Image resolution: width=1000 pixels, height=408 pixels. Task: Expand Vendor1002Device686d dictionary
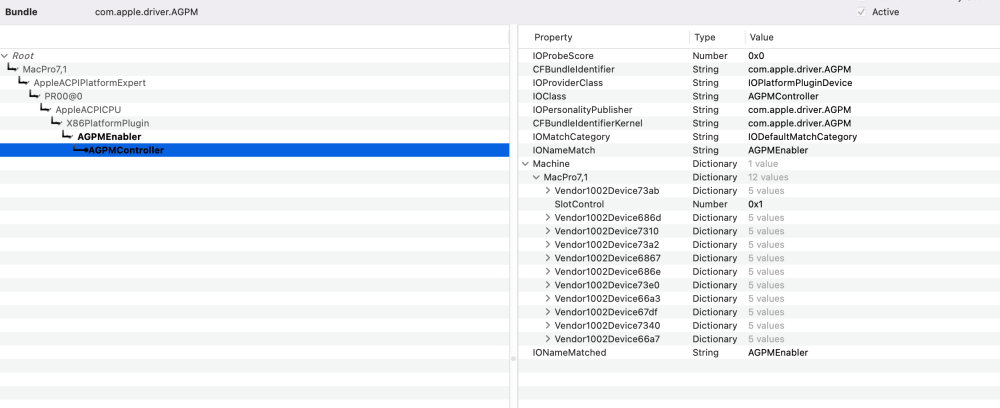point(547,217)
